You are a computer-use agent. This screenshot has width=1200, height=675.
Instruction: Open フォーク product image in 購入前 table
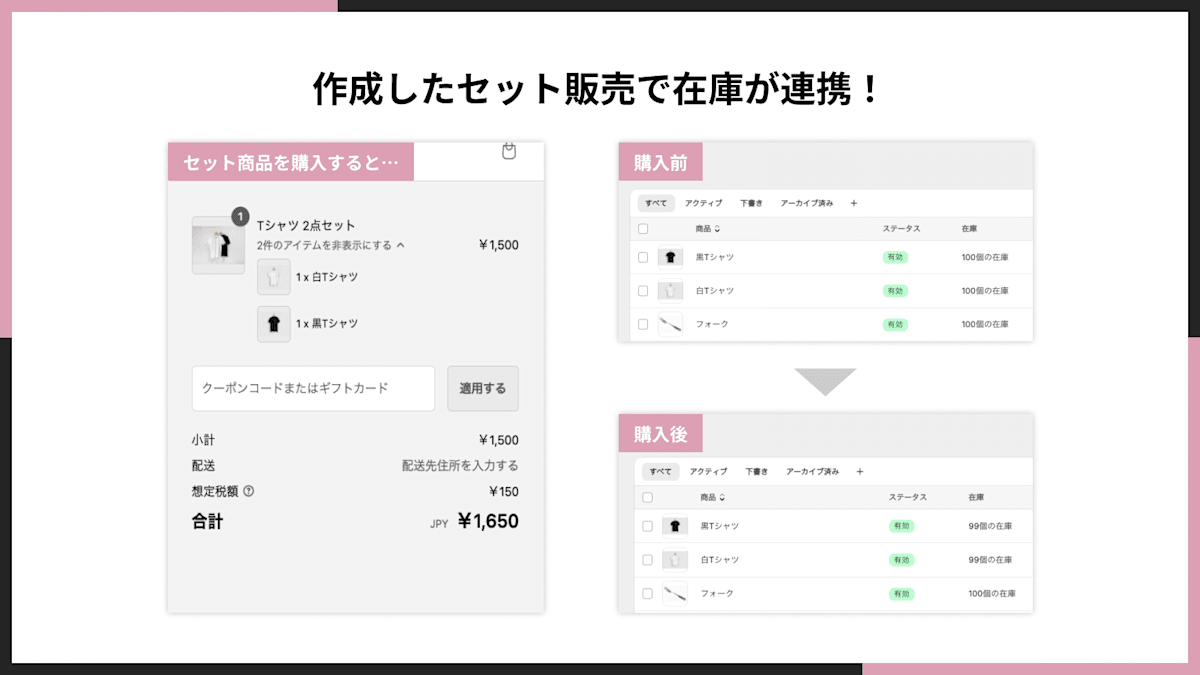tap(670, 324)
